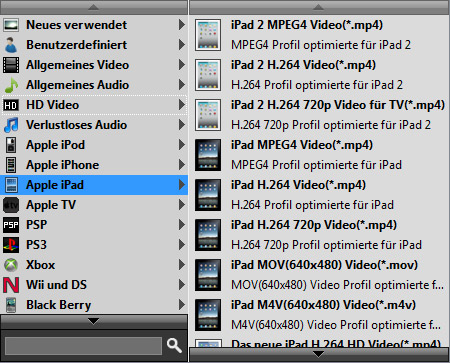This screenshot has width=450, height=363.
Task: Click the Apple iPod device icon
Action: point(11,145)
